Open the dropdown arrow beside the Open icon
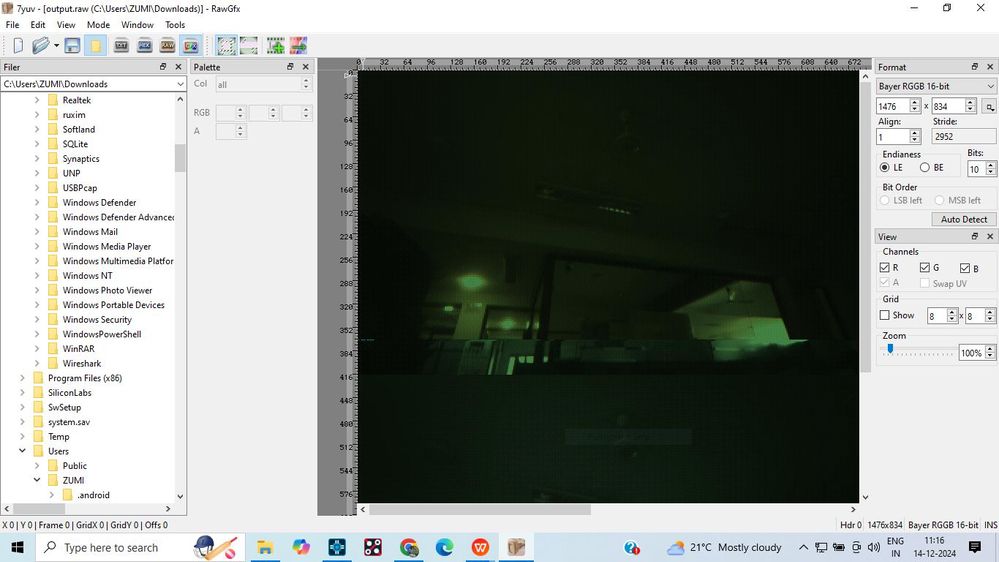The height and width of the screenshot is (562, 999). click(x=56, y=45)
